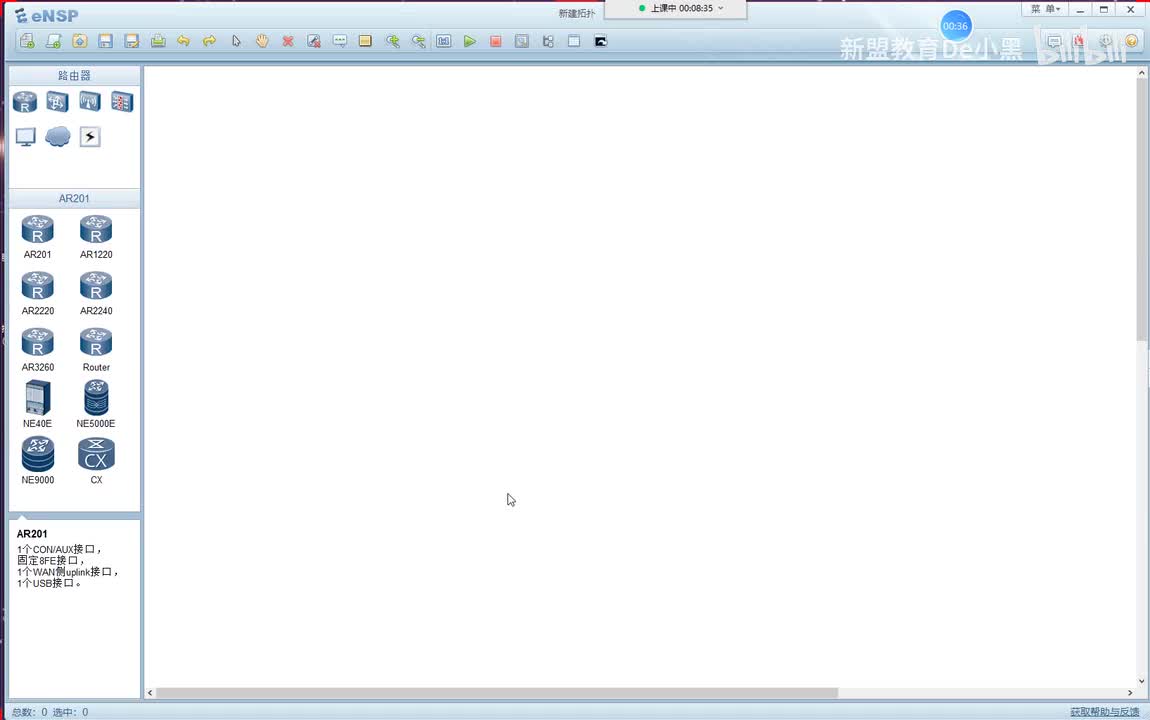1150x720 pixels.
Task: Reset canvas zoom to 1:1
Action: (444, 41)
